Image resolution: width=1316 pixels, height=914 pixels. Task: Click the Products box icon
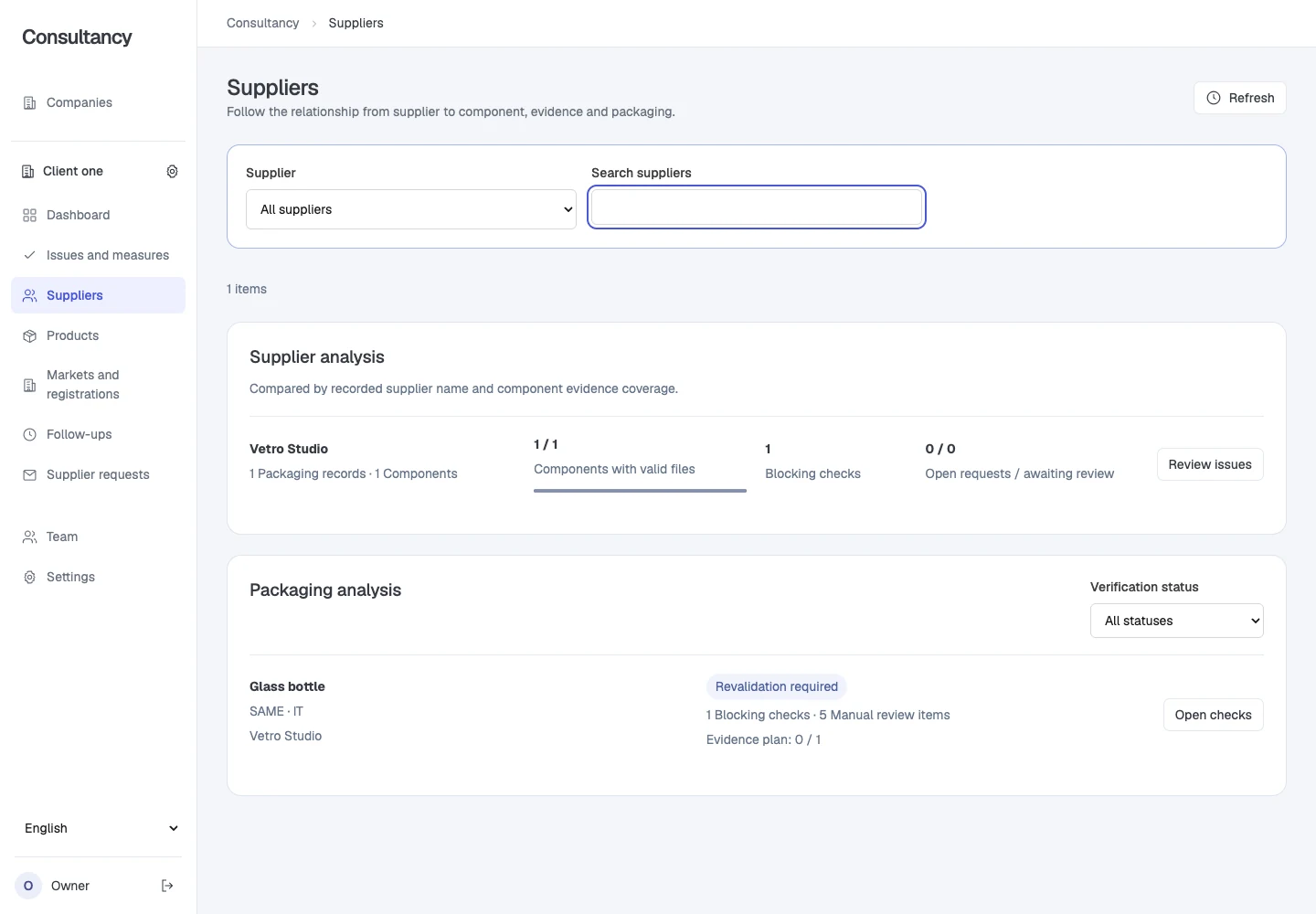[29, 336]
